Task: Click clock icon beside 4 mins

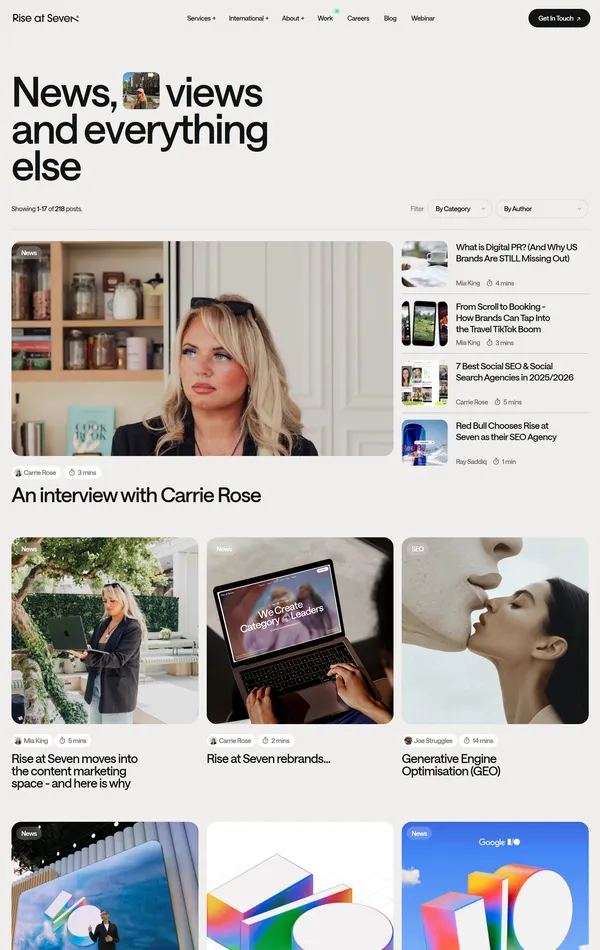Action: [x=490, y=283]
